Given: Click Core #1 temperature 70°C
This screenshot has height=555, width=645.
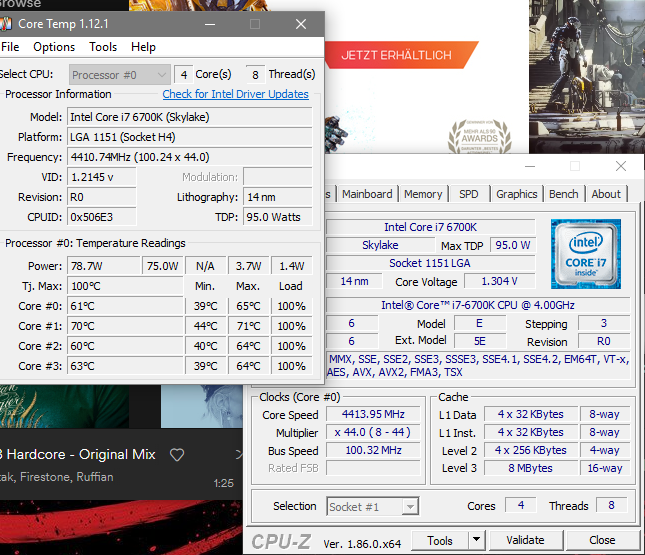Looking at the screenshot, I should (x=125, y=326).
